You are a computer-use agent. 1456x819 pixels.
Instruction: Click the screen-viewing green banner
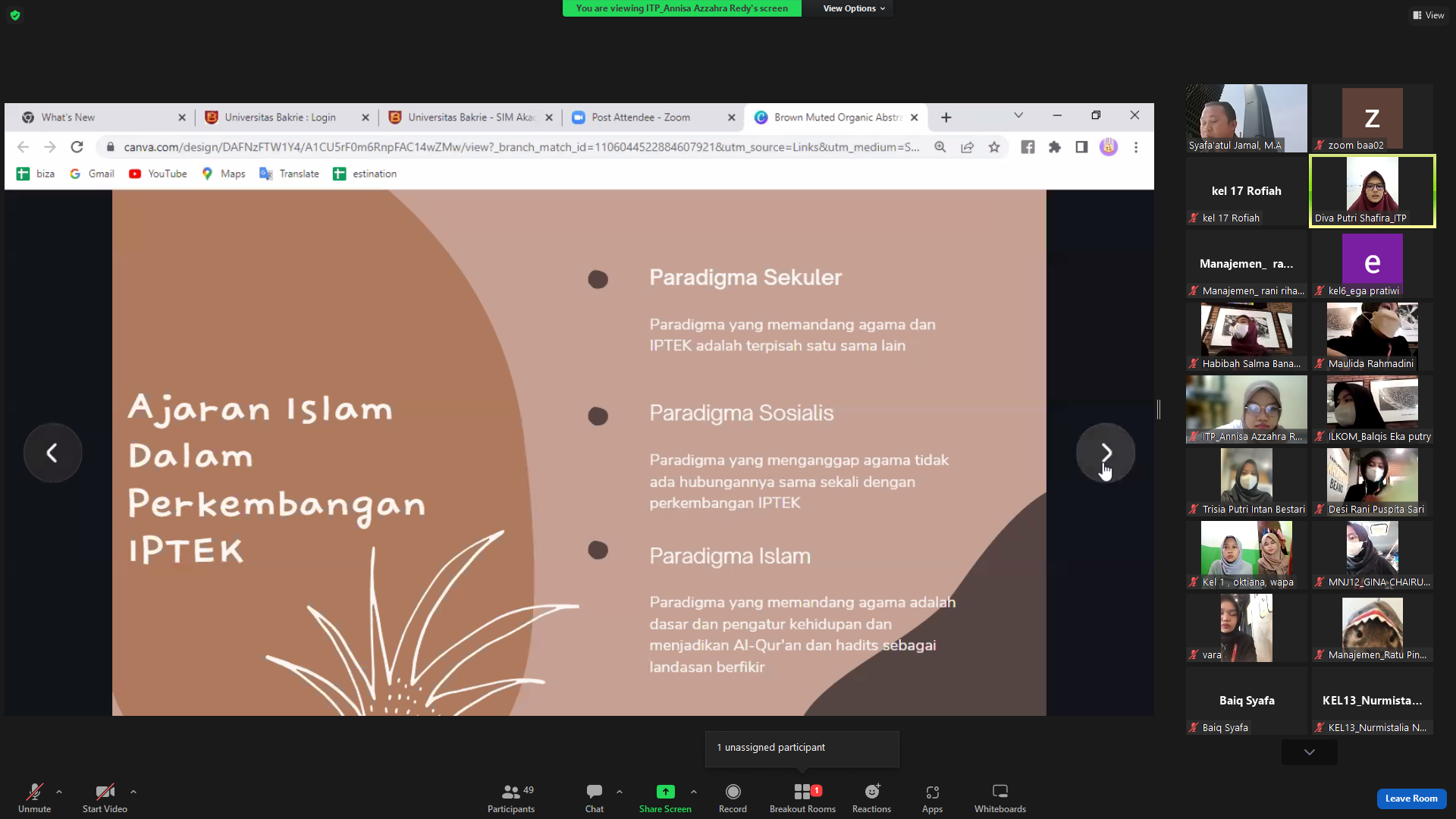[682, 8]
